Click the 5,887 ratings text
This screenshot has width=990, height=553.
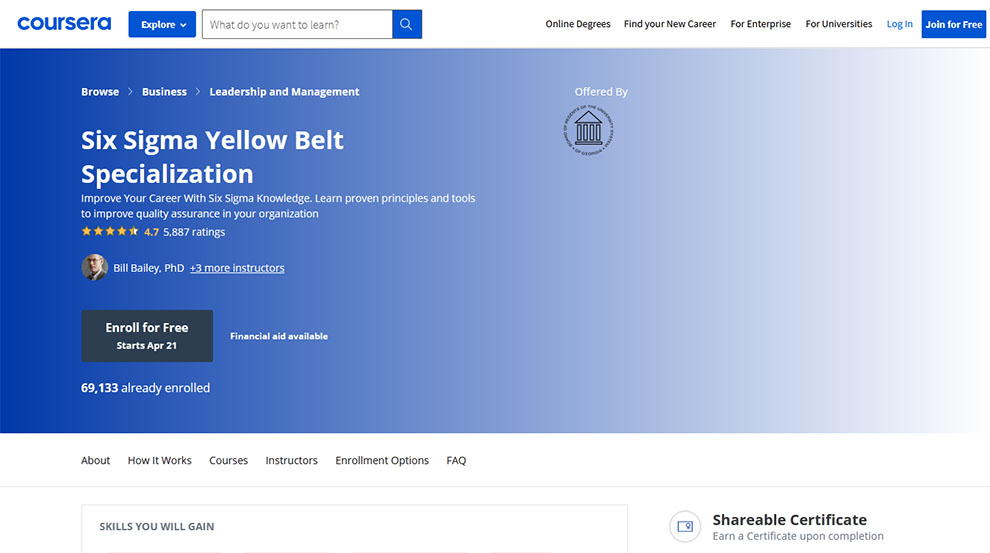click(194, 232)
